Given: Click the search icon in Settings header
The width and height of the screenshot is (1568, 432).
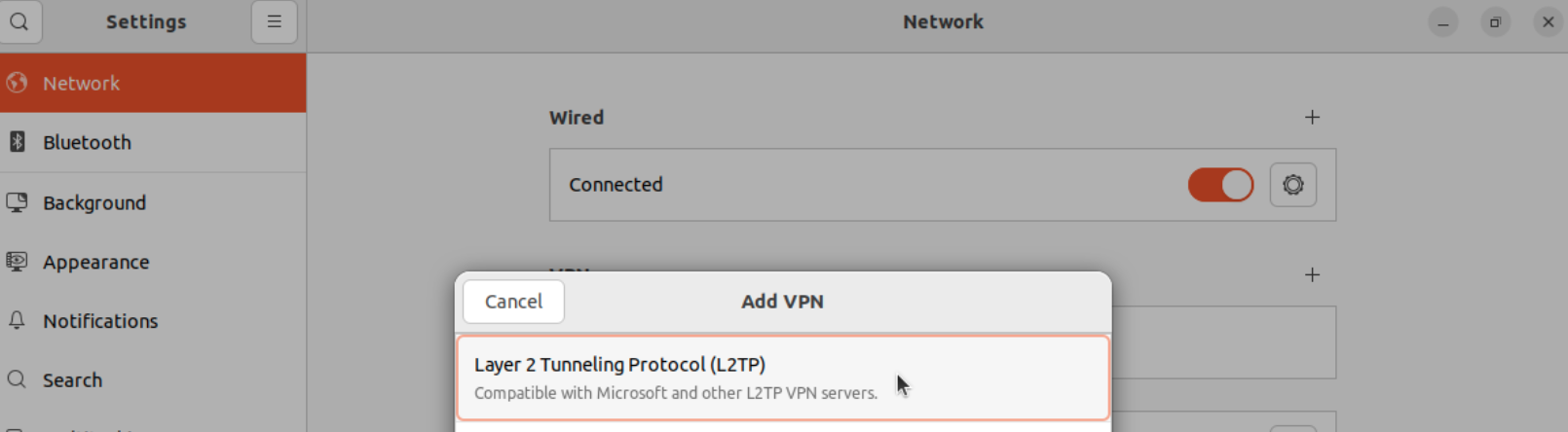Looking at the screenshot, I should point(19,21).
